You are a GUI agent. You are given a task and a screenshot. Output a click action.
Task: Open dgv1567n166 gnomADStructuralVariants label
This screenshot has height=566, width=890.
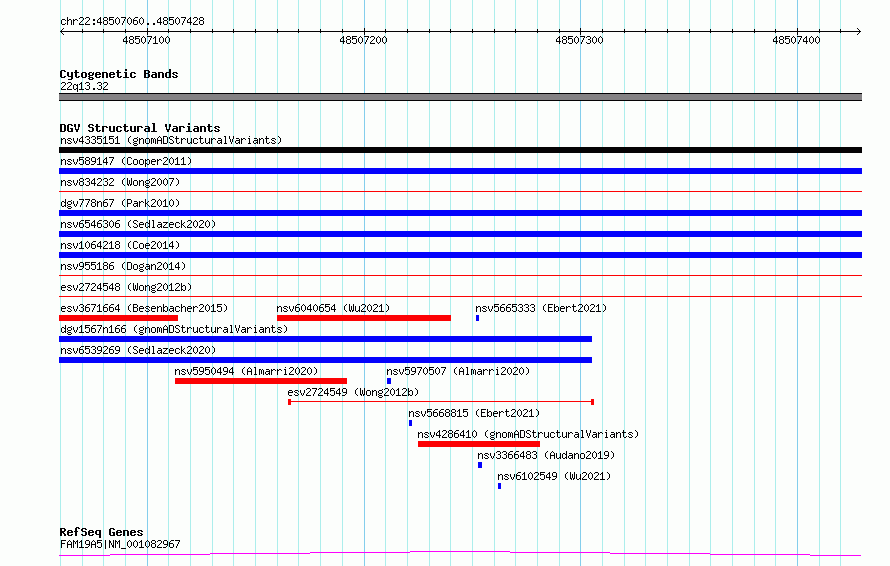[x=174, y=329]
